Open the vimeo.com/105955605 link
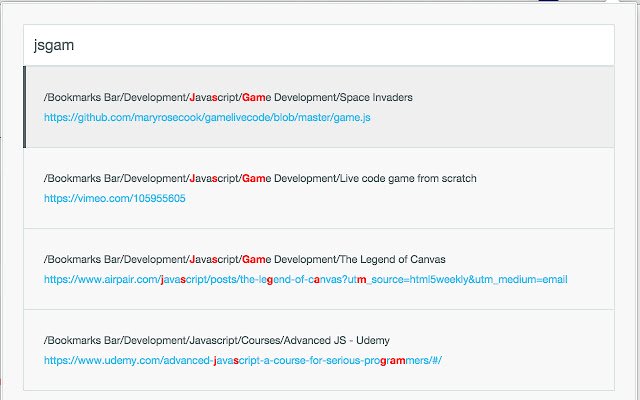640x400 pixels. point(115,198)
